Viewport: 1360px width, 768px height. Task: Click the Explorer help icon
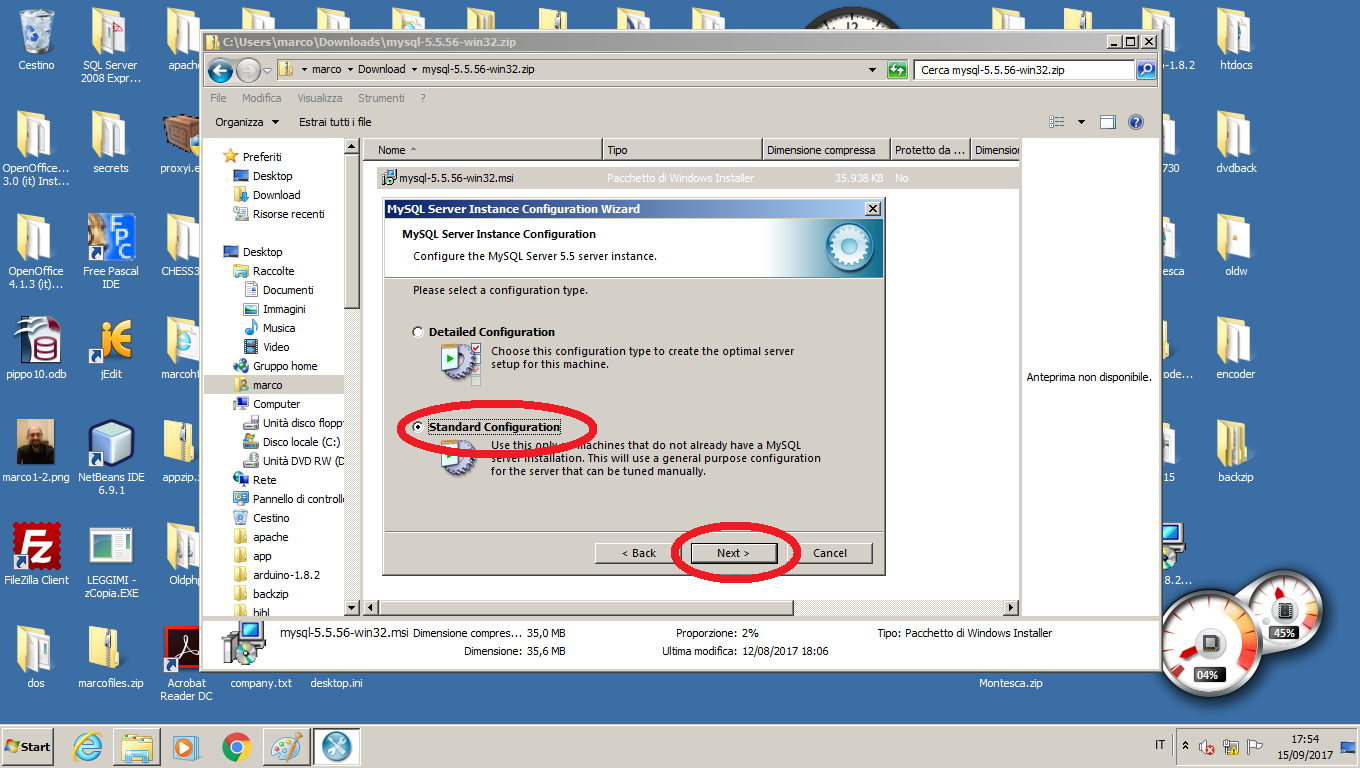tap(1135, 122)
